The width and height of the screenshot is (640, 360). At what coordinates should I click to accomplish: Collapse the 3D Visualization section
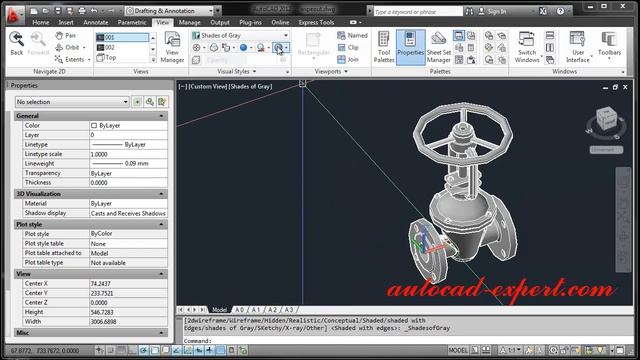tap(161, 194)
